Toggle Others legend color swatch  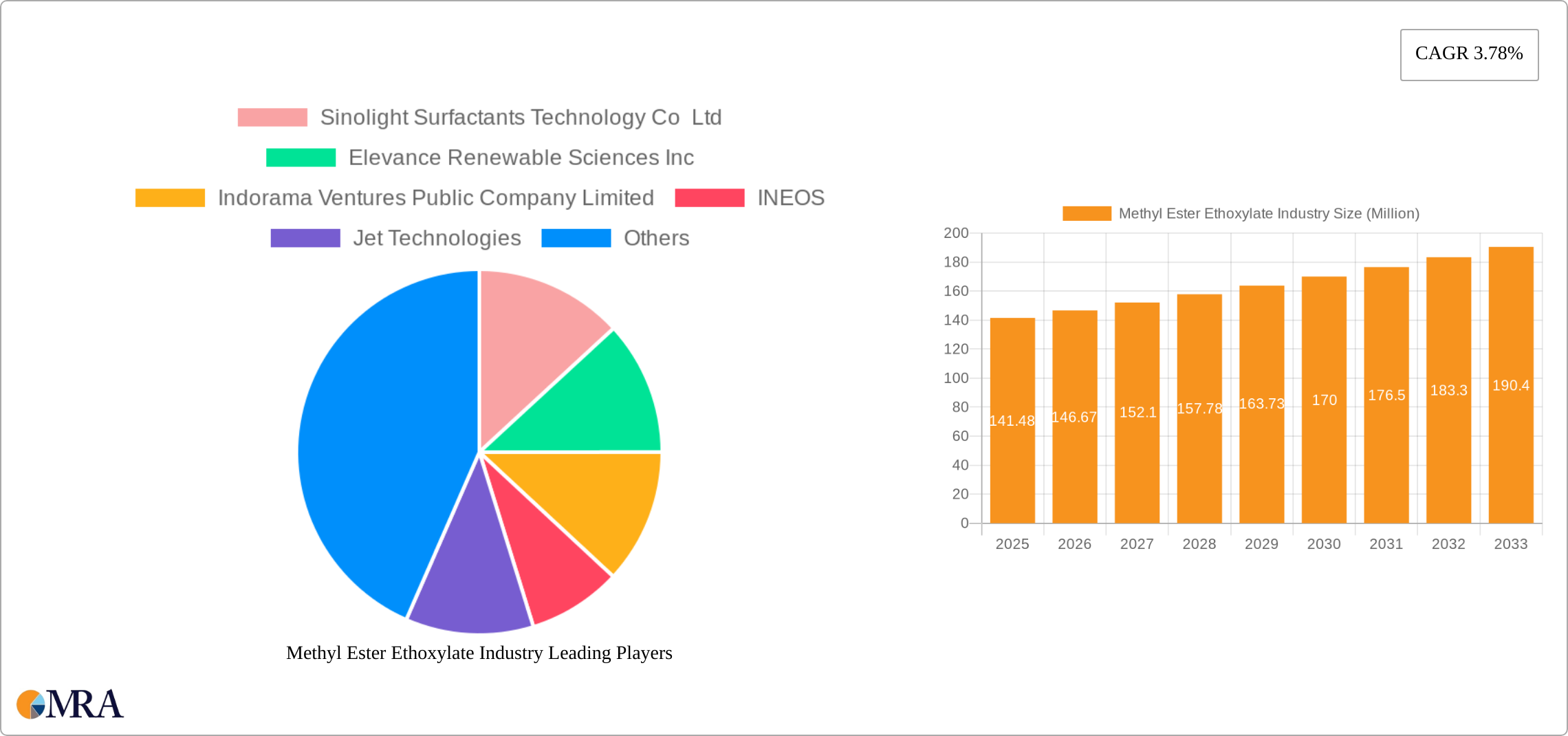point(576,238)
